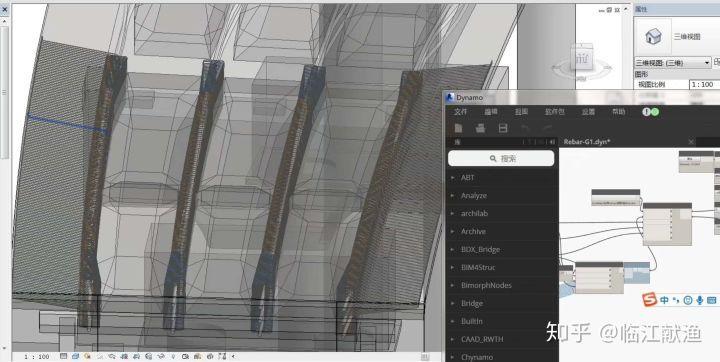Select blue highlighted line on bridge model
Image resolution: width=720 pixels, height=362 pixels.
click(x=68, y=124)
